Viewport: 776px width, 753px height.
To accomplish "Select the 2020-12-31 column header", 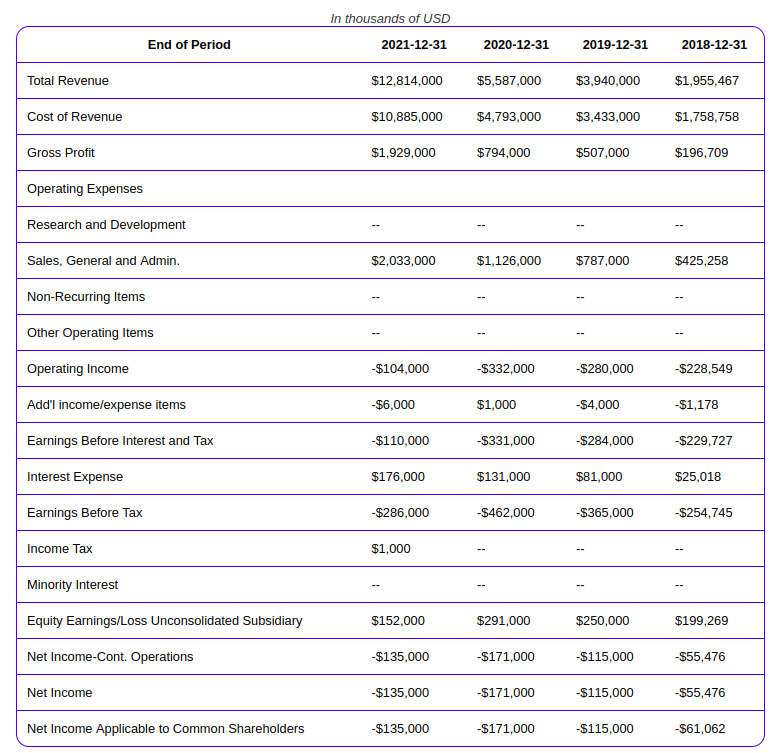I will click(x=516, y=45).
